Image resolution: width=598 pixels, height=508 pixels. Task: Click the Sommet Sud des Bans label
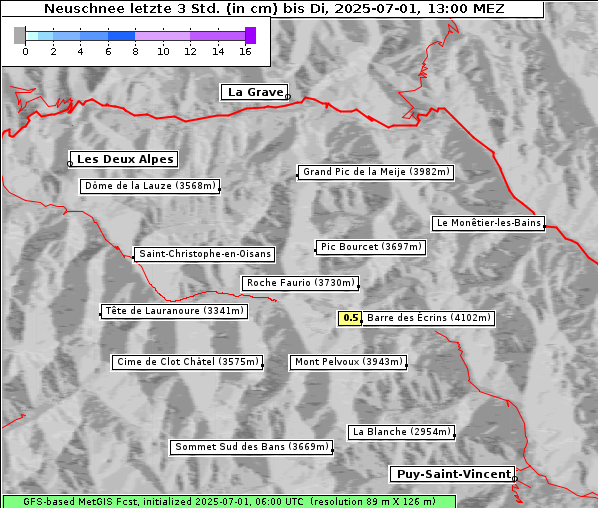(252, 447)
